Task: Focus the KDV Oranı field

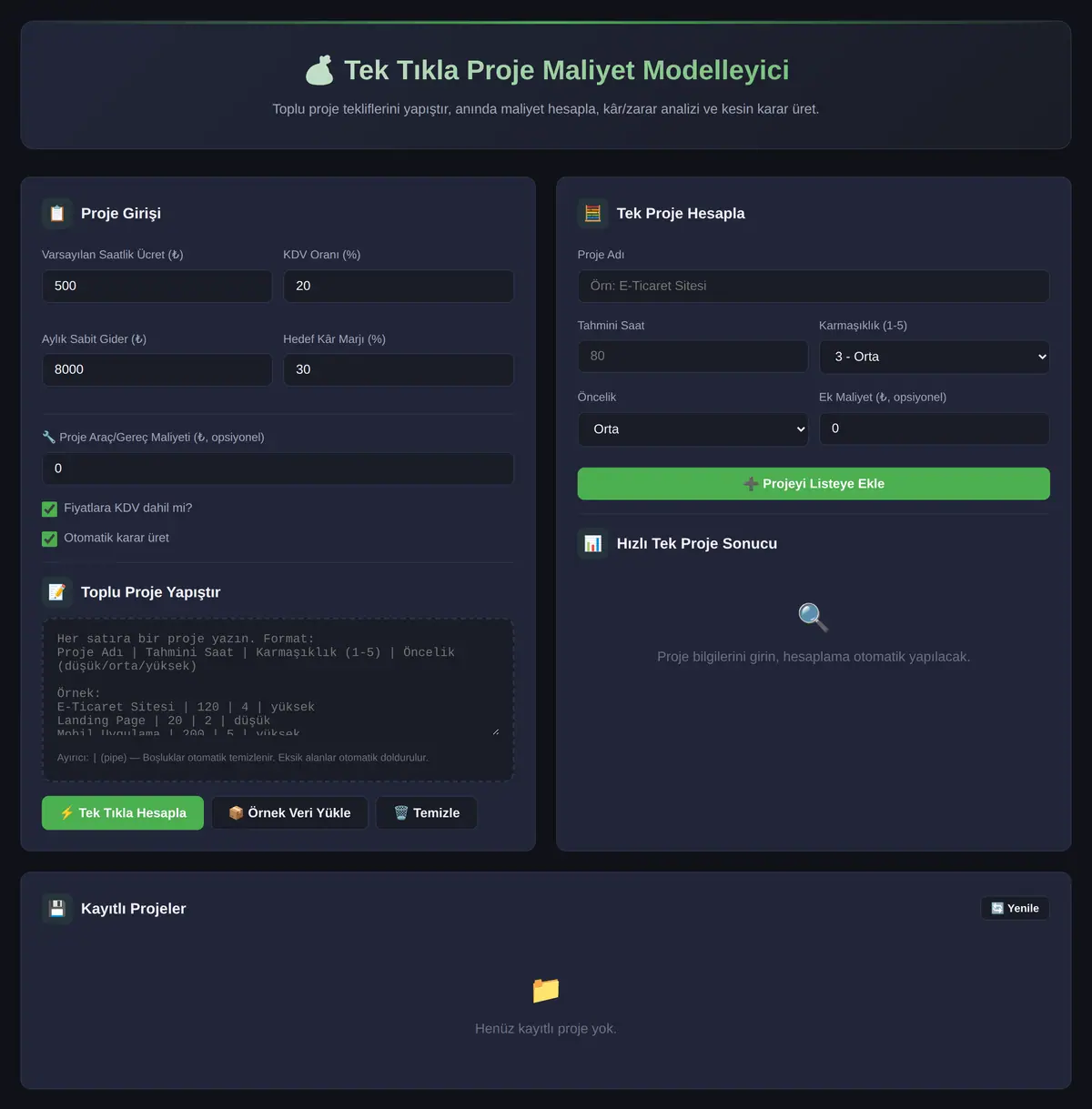Action: [399, 286]
